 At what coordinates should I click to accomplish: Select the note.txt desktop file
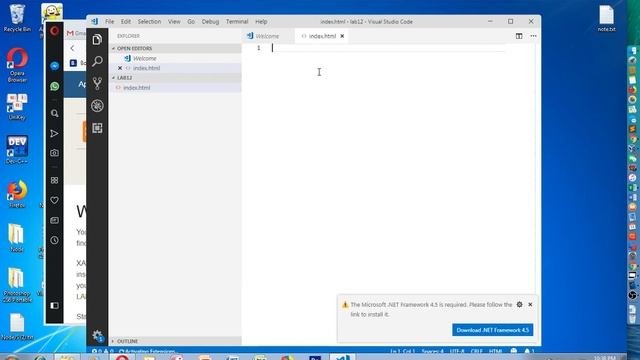[x=607, y=18]
